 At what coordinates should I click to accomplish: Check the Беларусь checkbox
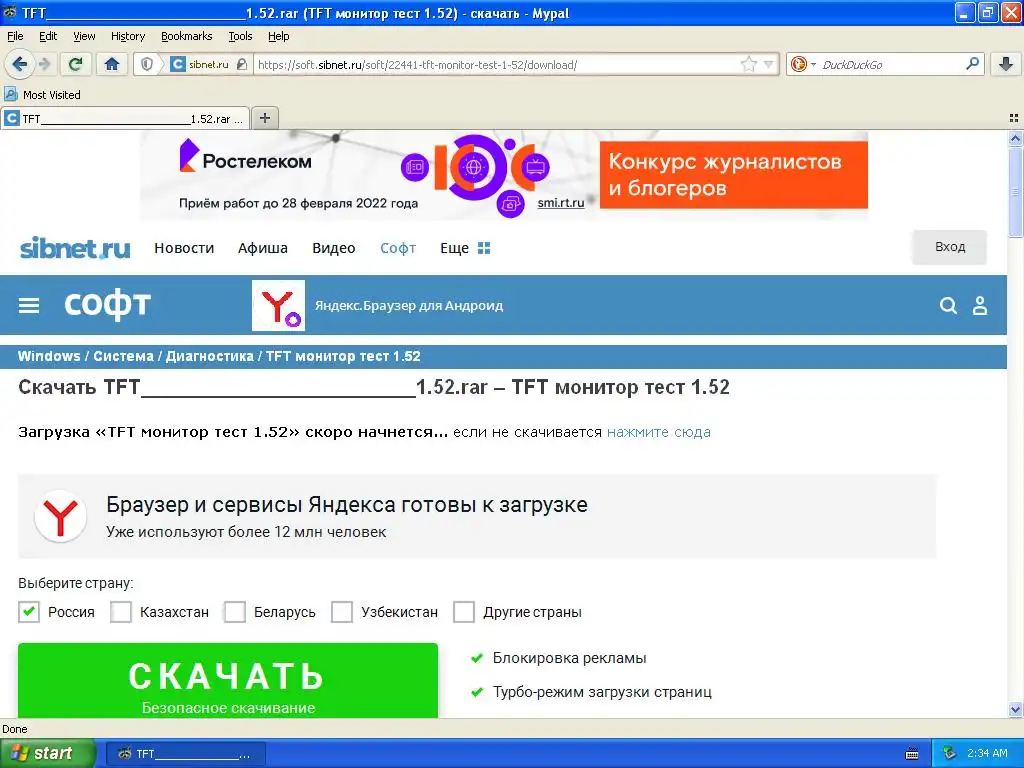click(x=234, y=612)
